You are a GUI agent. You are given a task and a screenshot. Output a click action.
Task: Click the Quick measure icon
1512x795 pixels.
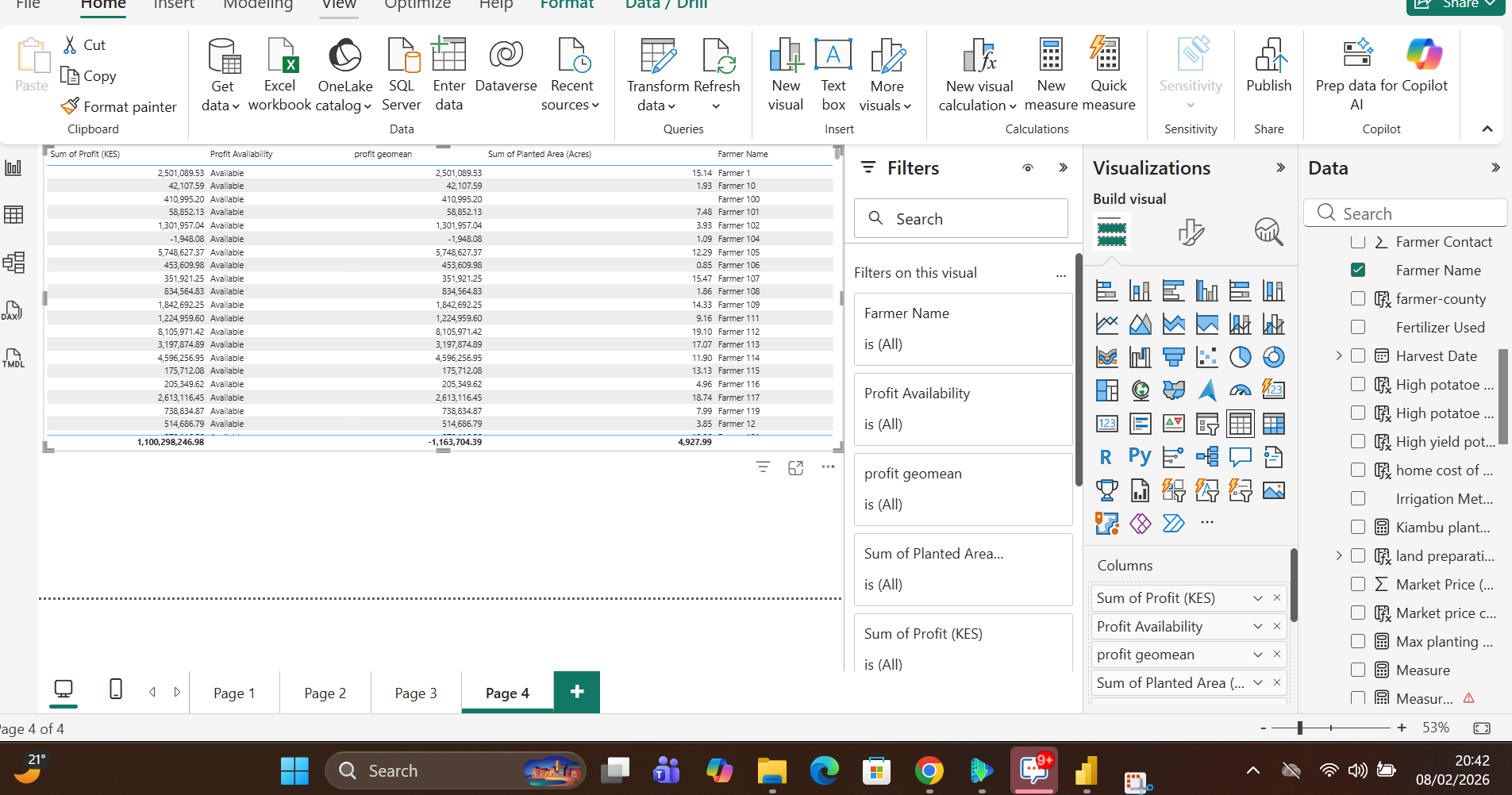(x=1107, y=57)
